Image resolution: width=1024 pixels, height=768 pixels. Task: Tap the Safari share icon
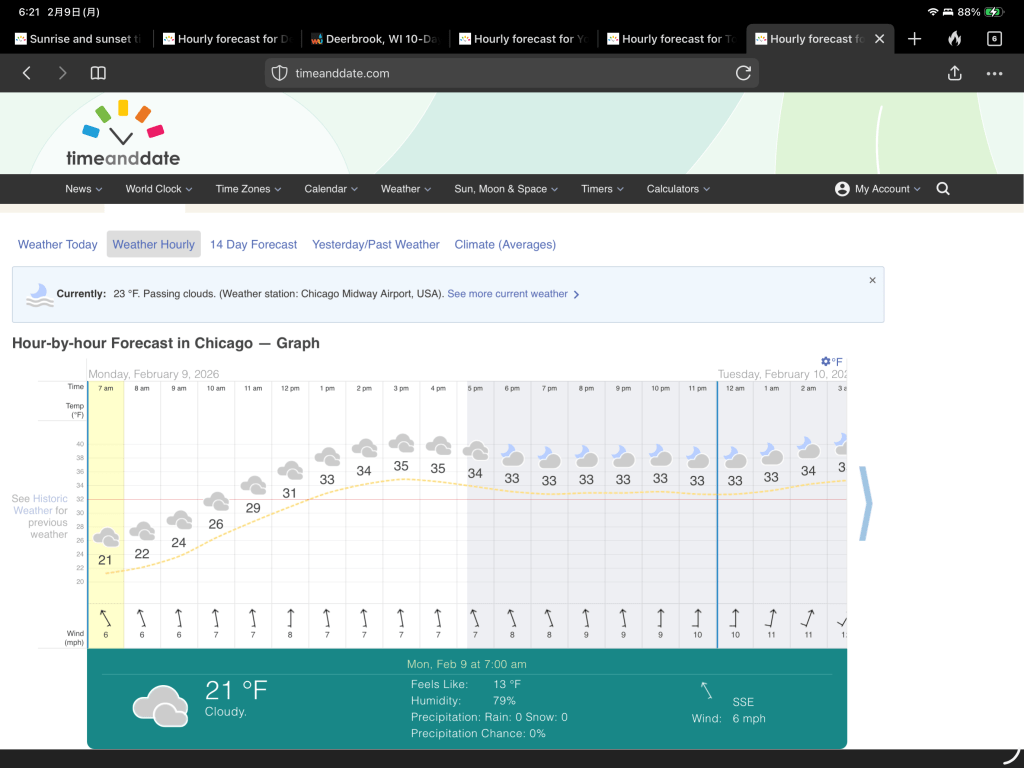pos(954,73)
